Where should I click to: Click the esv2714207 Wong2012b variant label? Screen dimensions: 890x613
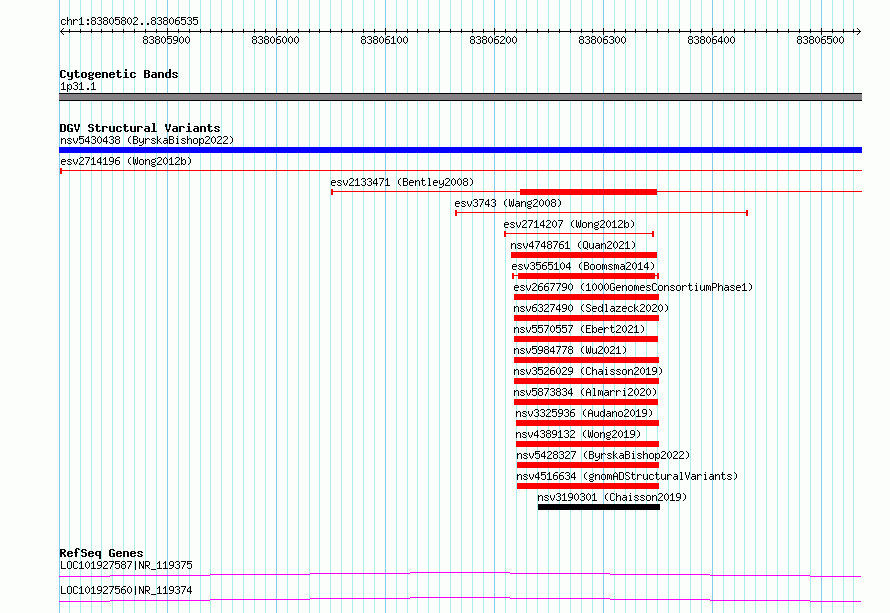tap(569, 224)
